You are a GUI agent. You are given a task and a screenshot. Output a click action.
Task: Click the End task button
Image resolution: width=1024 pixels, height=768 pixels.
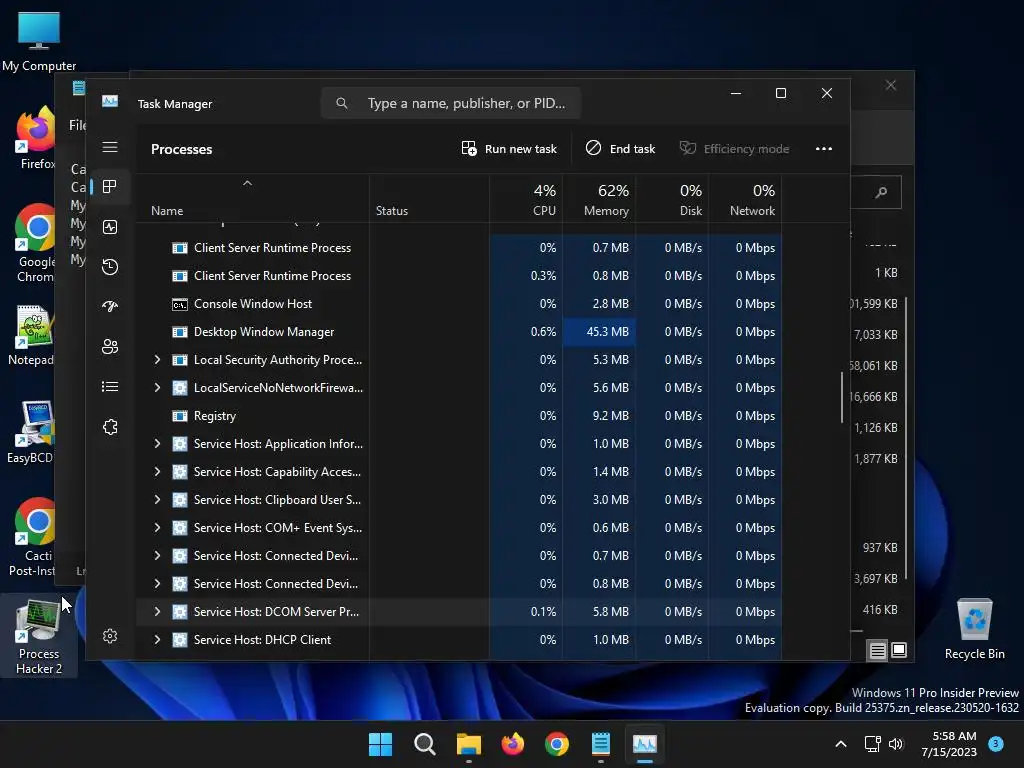(620, 149)
